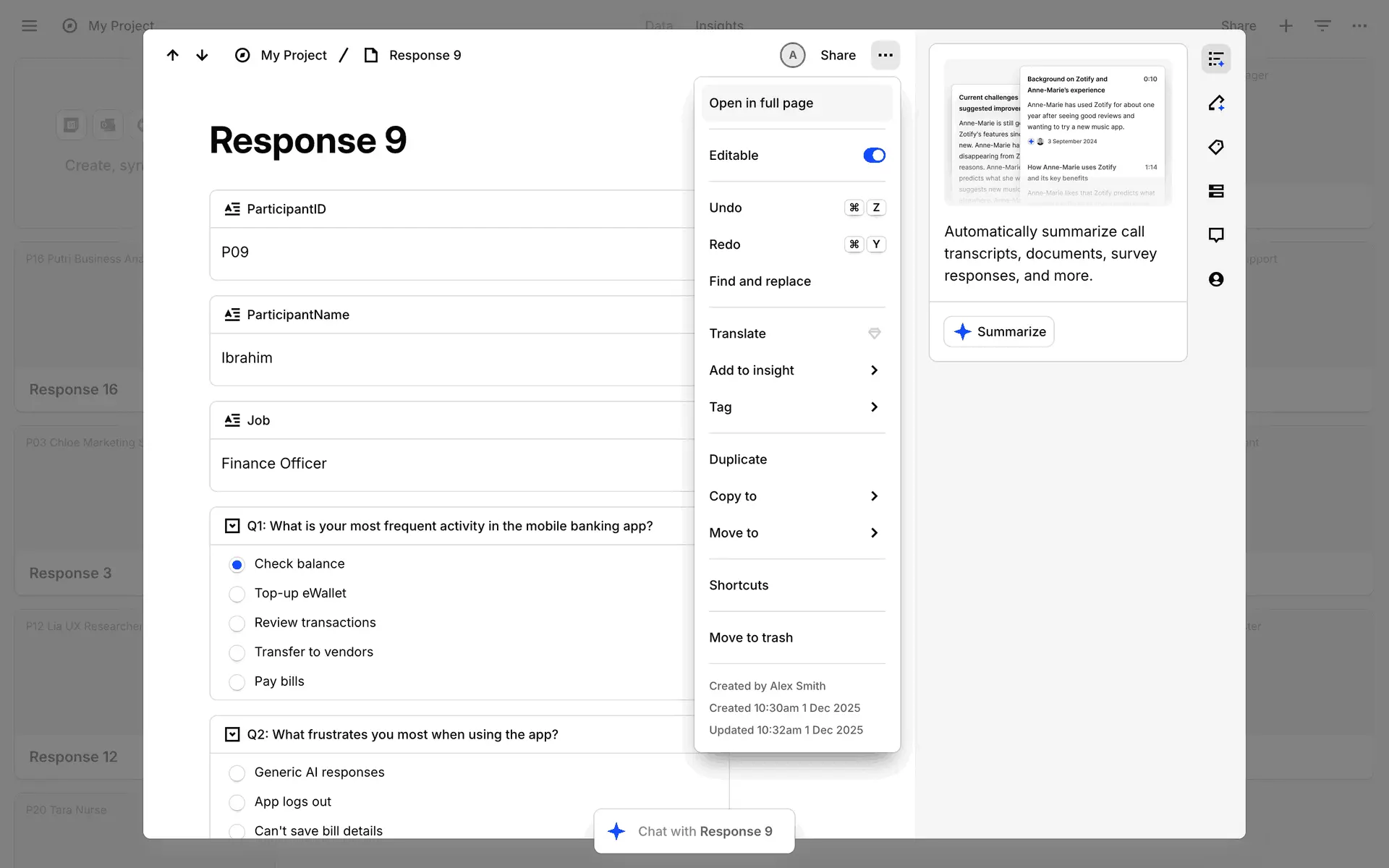
Task: Turn off the Editable toggle
Action: [874, 156]
